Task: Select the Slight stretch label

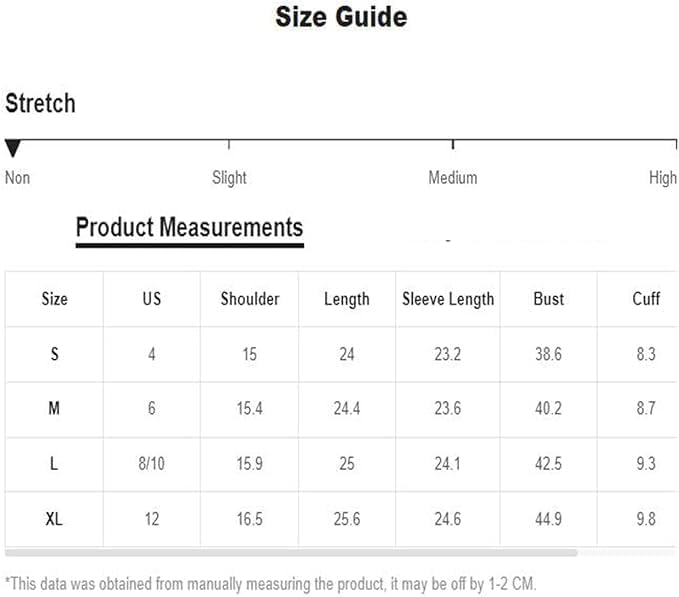Action: point(229,178)
